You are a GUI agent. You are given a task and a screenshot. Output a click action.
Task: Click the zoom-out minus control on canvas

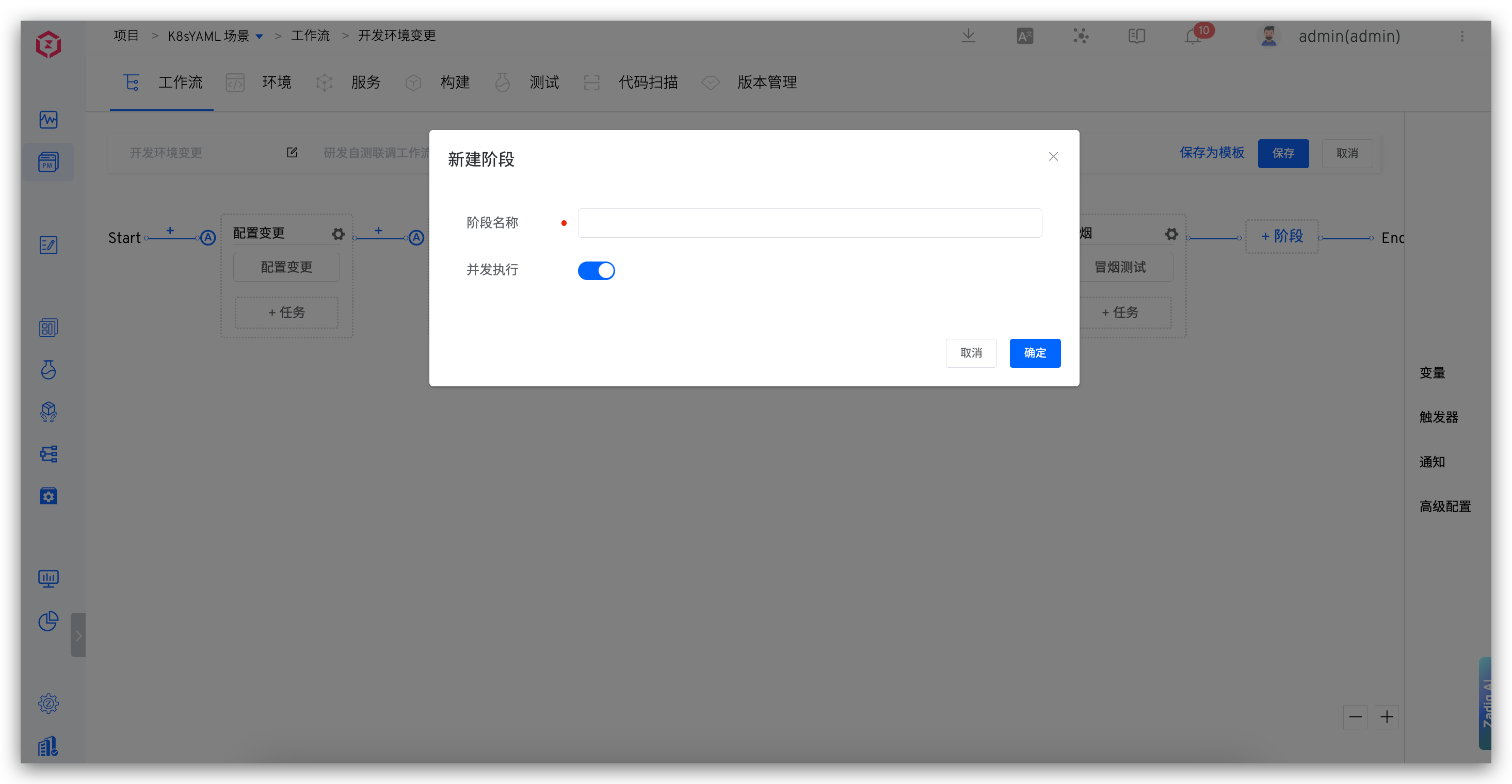(1355, 717)
